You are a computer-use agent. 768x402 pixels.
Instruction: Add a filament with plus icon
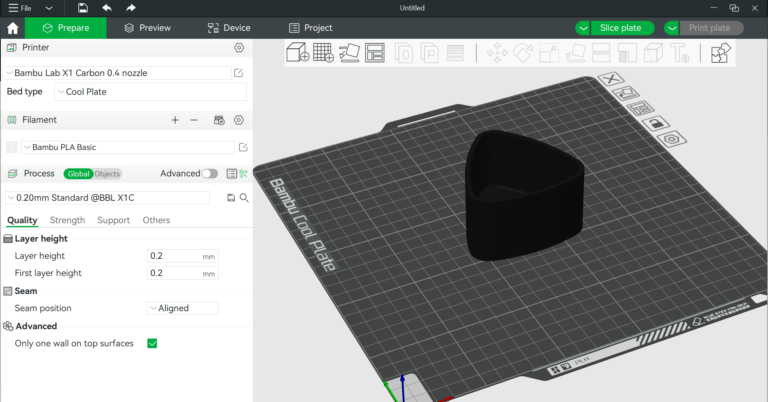point(175,120)
